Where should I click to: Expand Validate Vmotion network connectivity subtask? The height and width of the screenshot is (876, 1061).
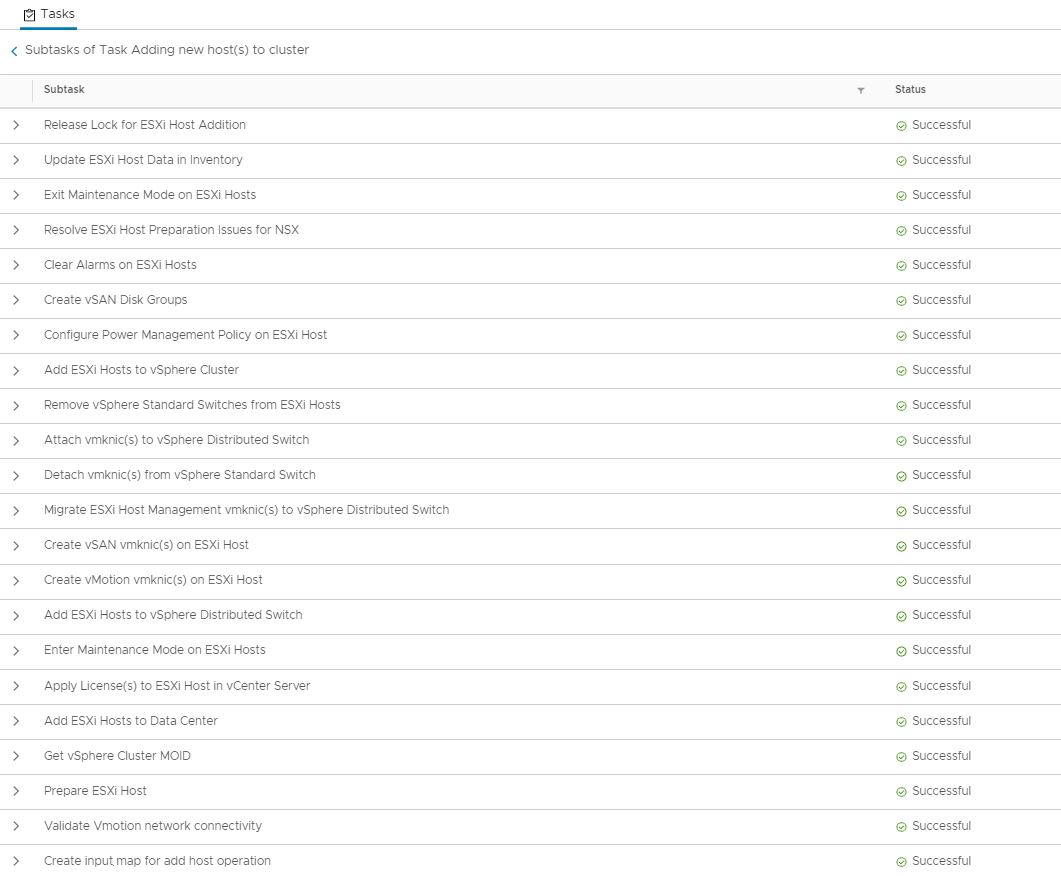16,826
